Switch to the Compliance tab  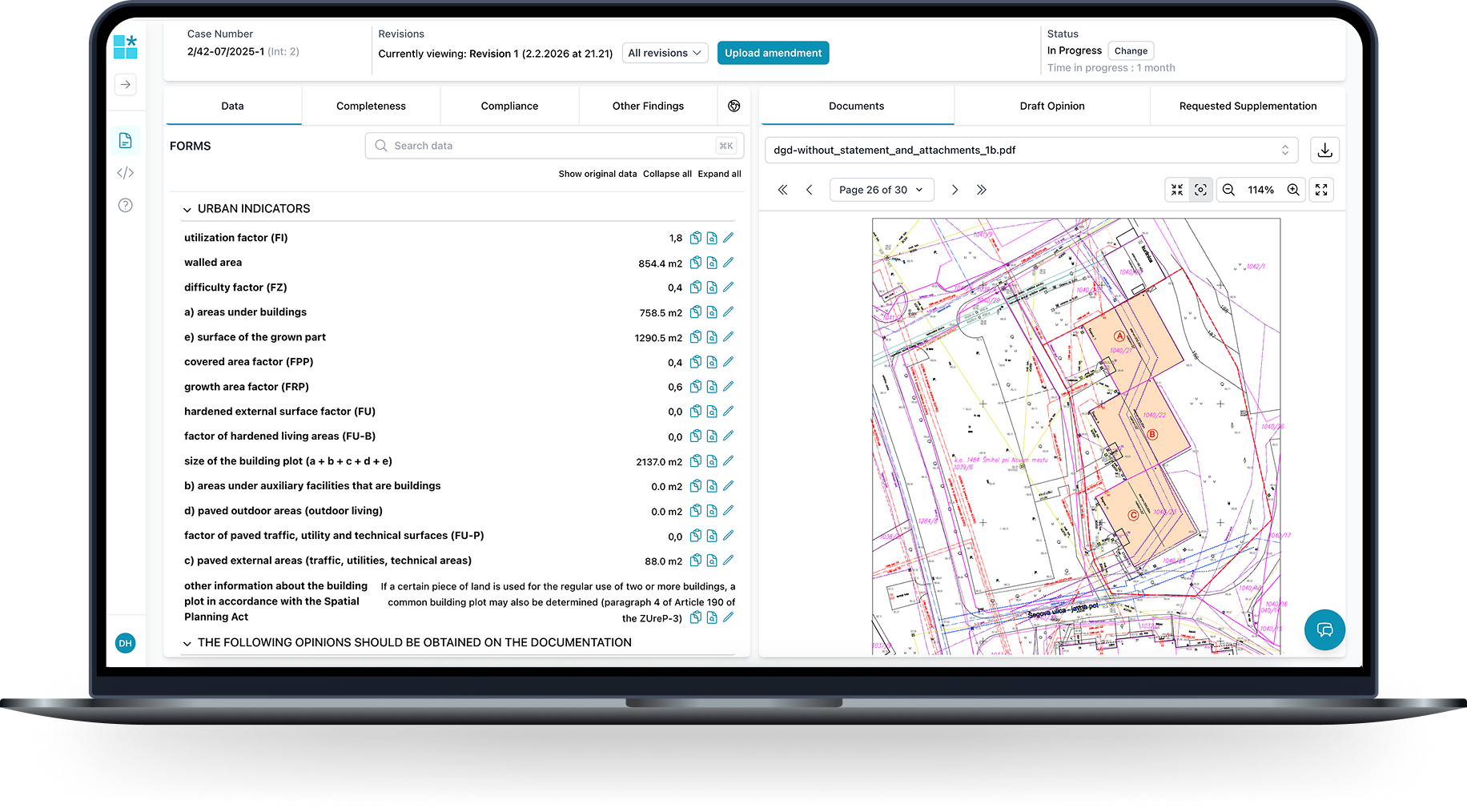[x=509, y=106]
